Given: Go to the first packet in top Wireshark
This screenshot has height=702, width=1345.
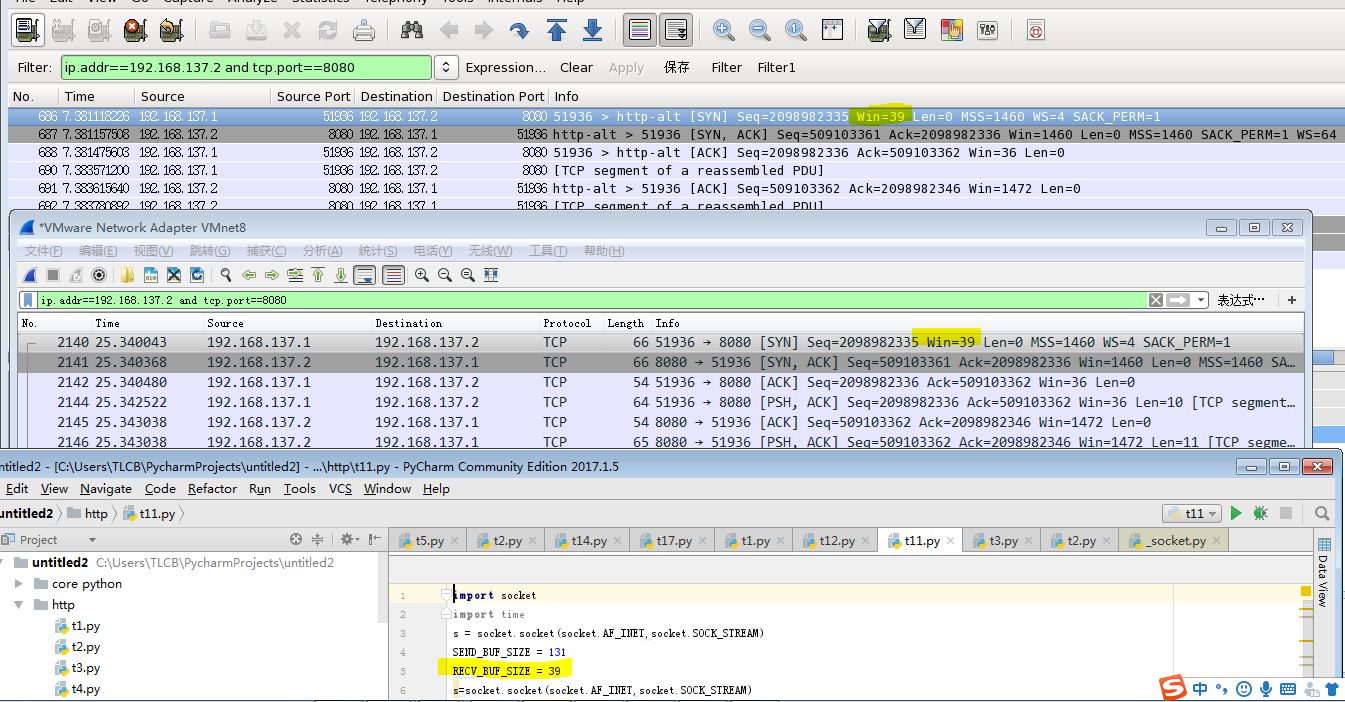Looking at the screenshot, I should coord(557,30).
